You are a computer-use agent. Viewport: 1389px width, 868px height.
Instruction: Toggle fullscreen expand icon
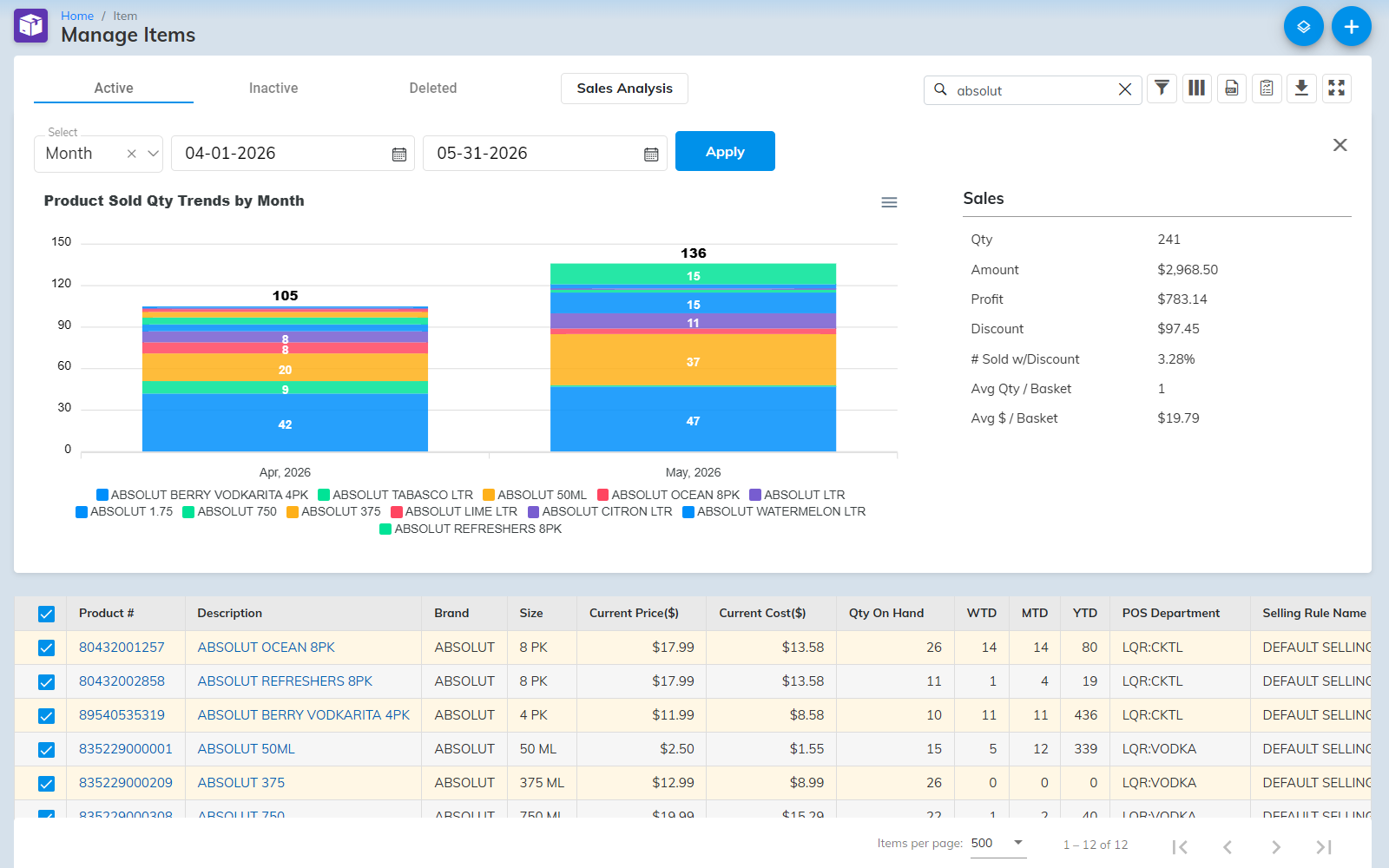click(1337, 89)
